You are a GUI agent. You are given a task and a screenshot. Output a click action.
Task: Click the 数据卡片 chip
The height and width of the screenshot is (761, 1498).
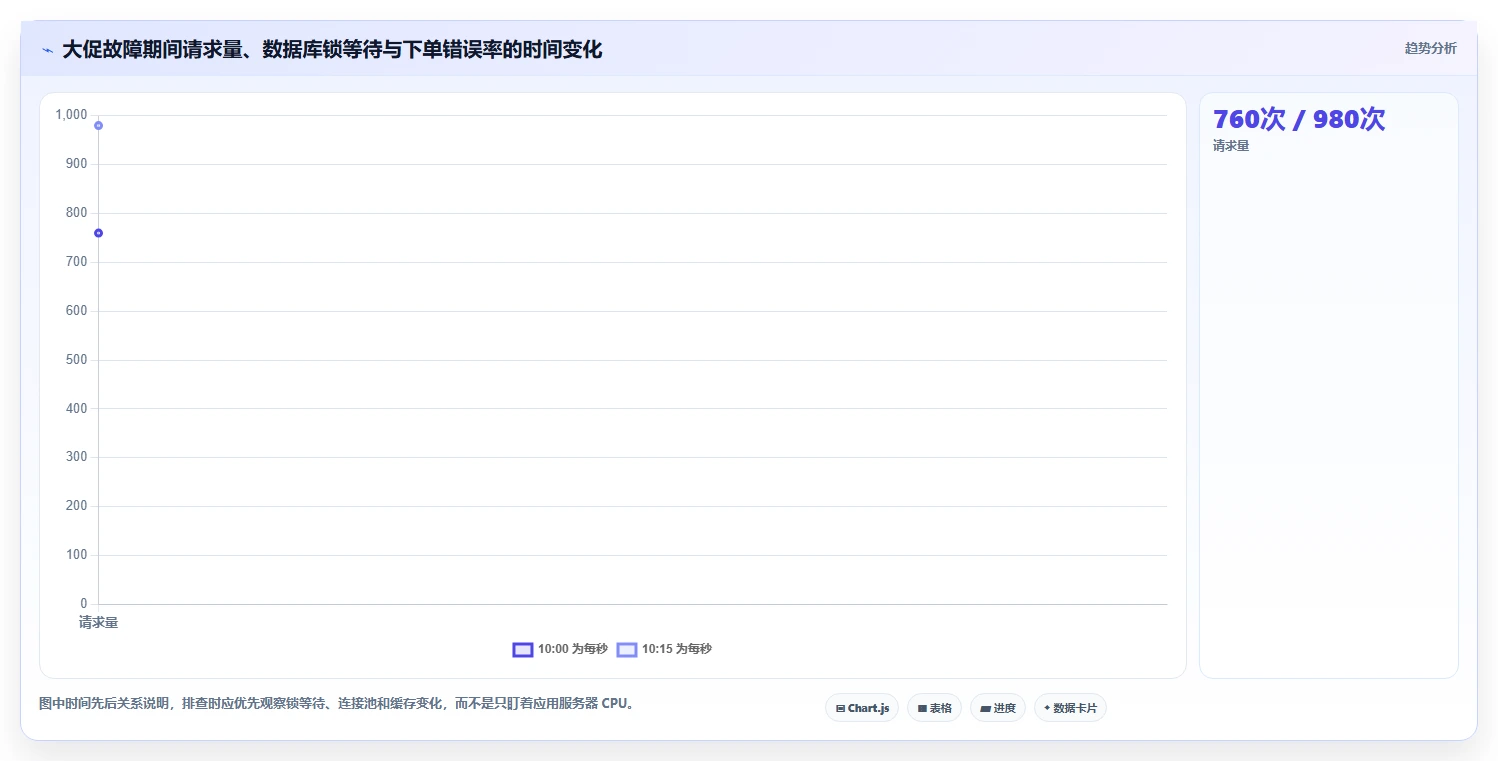(1070, 708)
